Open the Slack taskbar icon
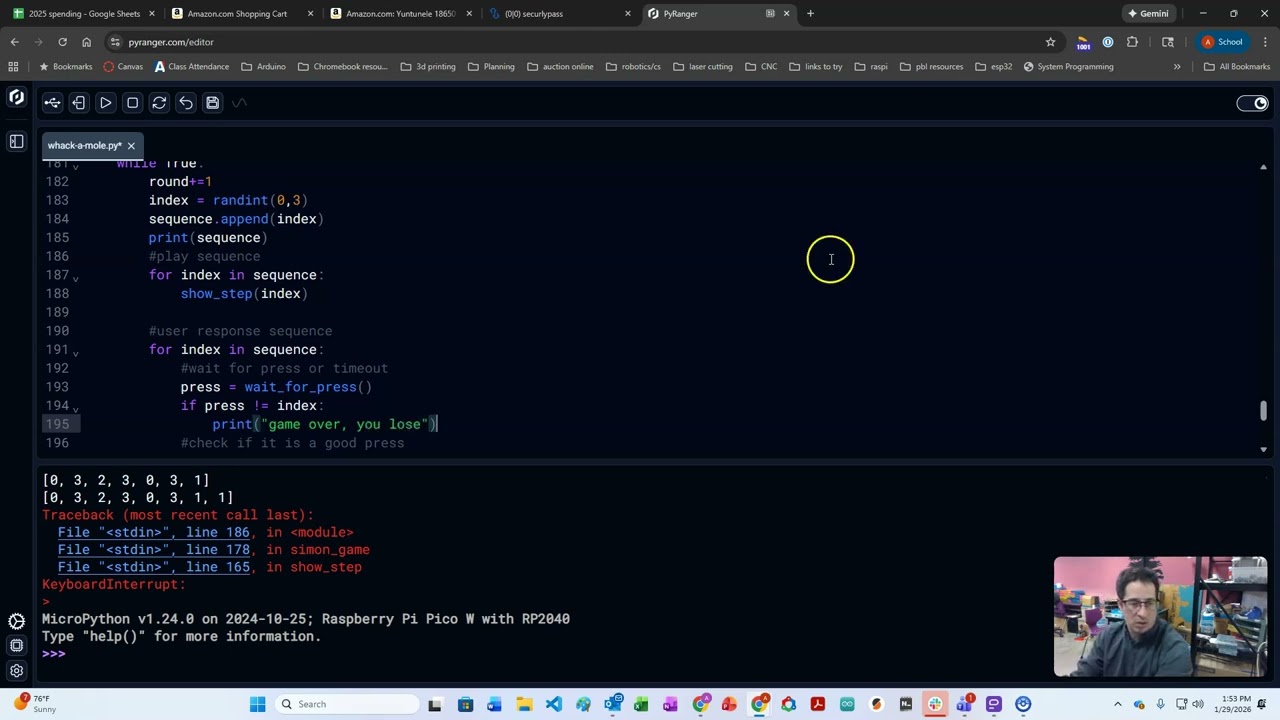Viewport: 1280px width, 720px height. [x=935, y=704]
